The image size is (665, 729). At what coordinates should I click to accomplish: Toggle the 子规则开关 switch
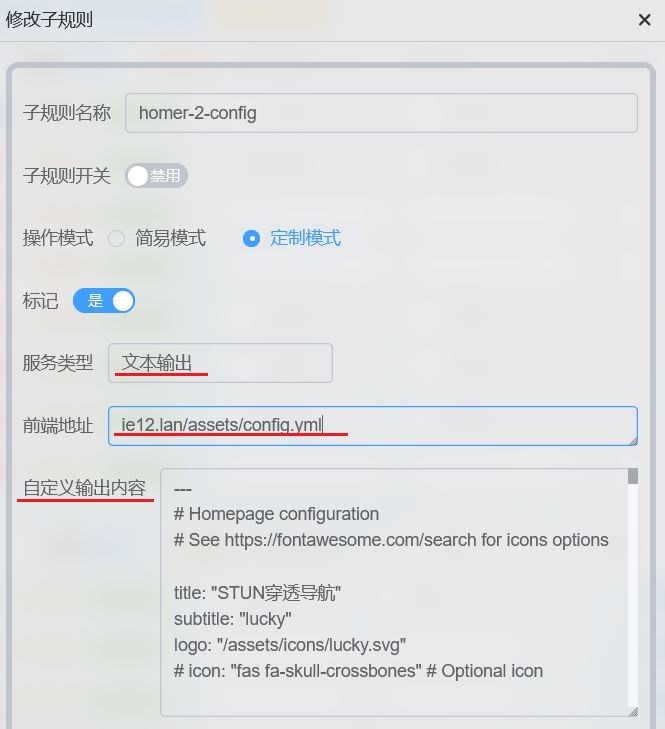pyautogui.click(x=156, y=176)
